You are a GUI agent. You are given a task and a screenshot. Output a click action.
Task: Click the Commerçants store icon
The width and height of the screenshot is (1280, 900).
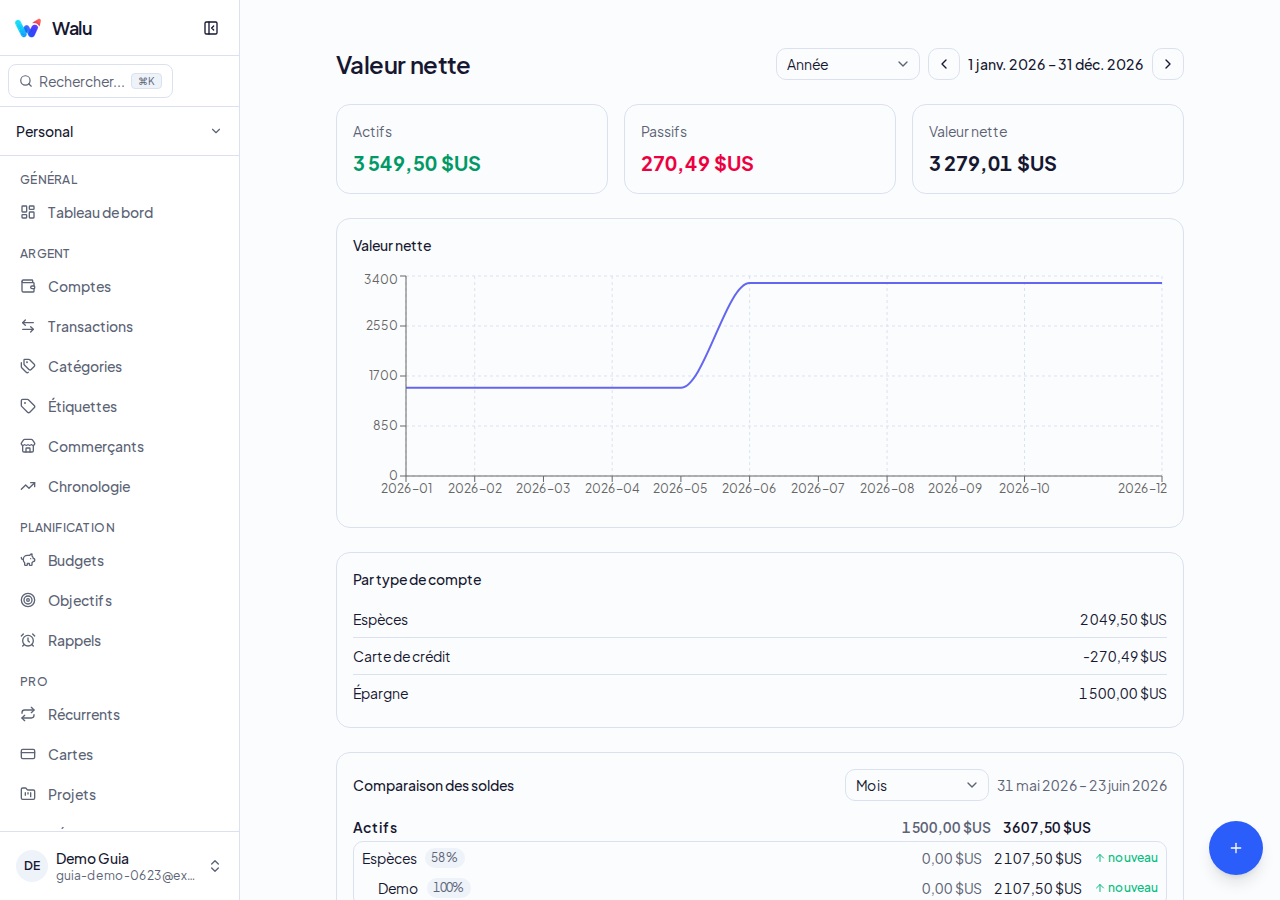pos(28,446)
